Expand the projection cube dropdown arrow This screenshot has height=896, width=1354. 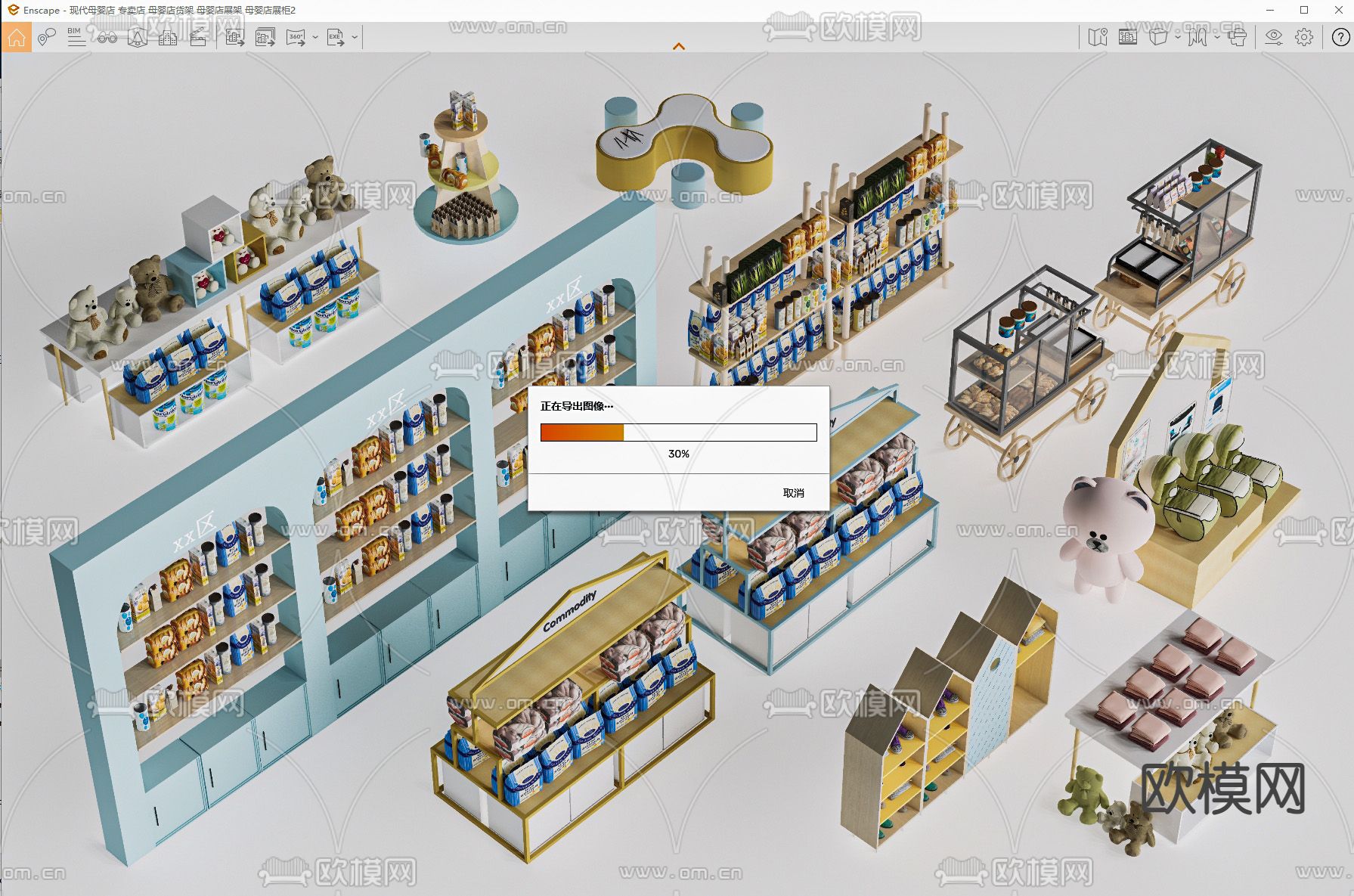1178,37
